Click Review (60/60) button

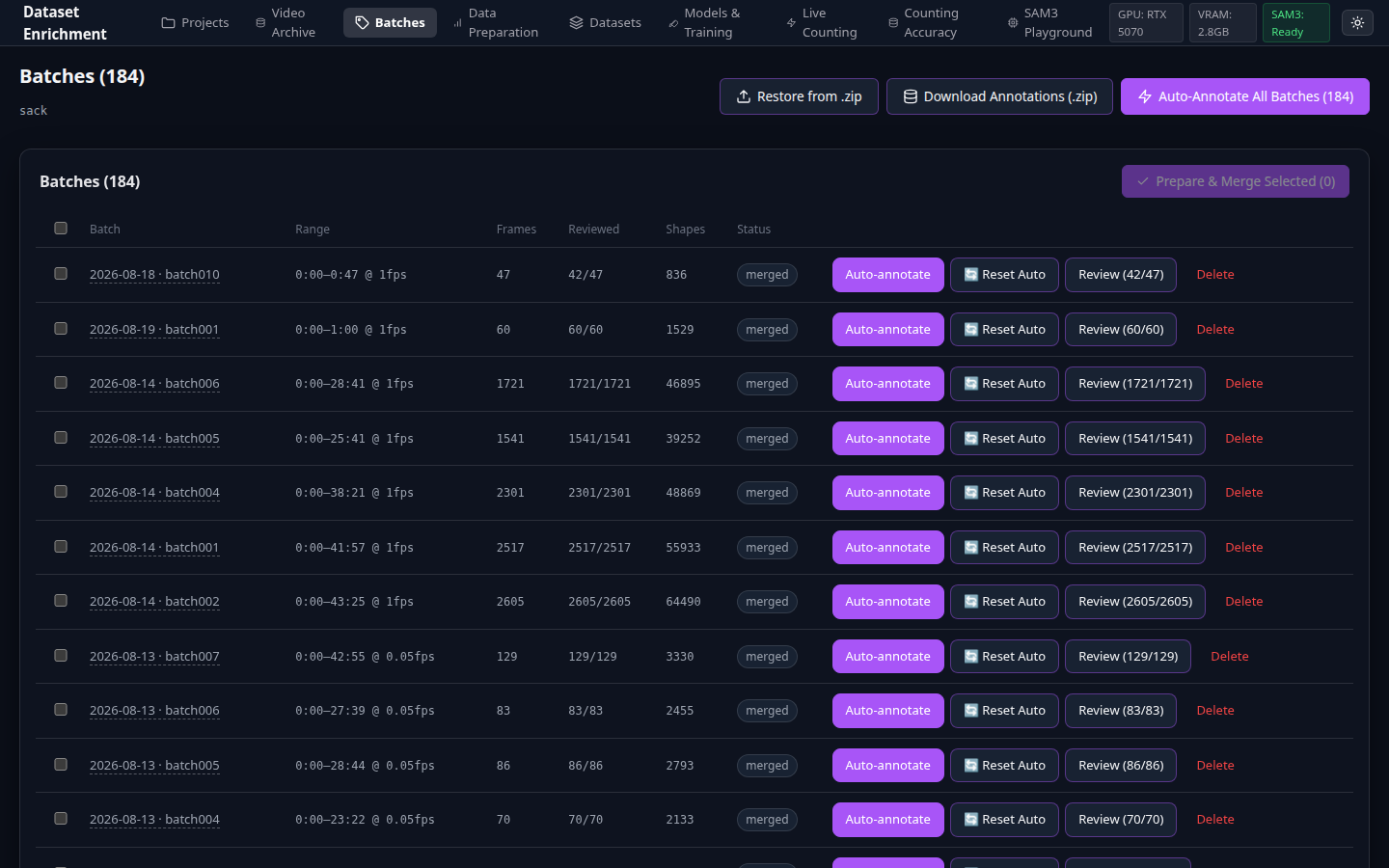coord(1121,330)
